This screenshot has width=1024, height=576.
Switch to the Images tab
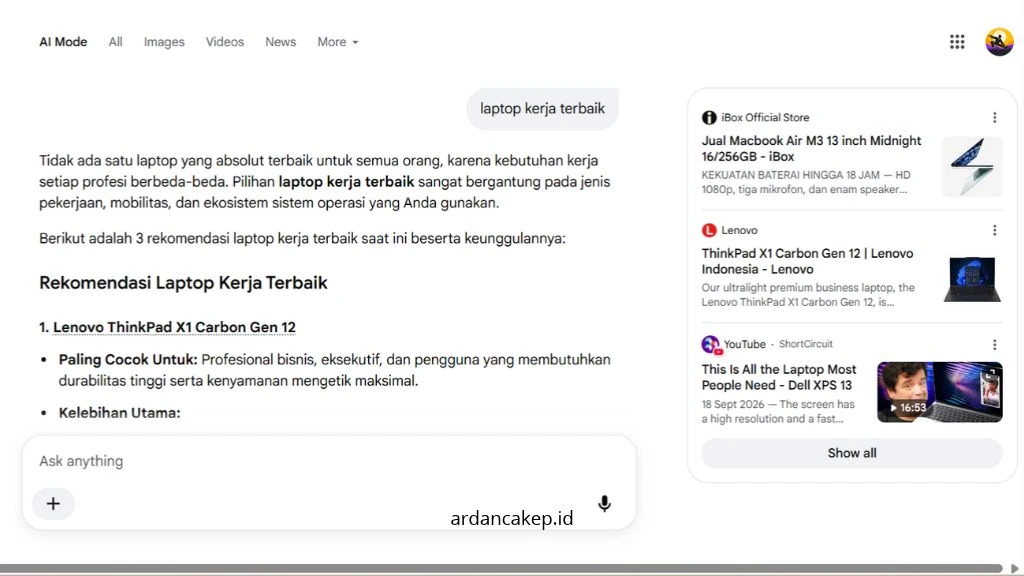164,42
